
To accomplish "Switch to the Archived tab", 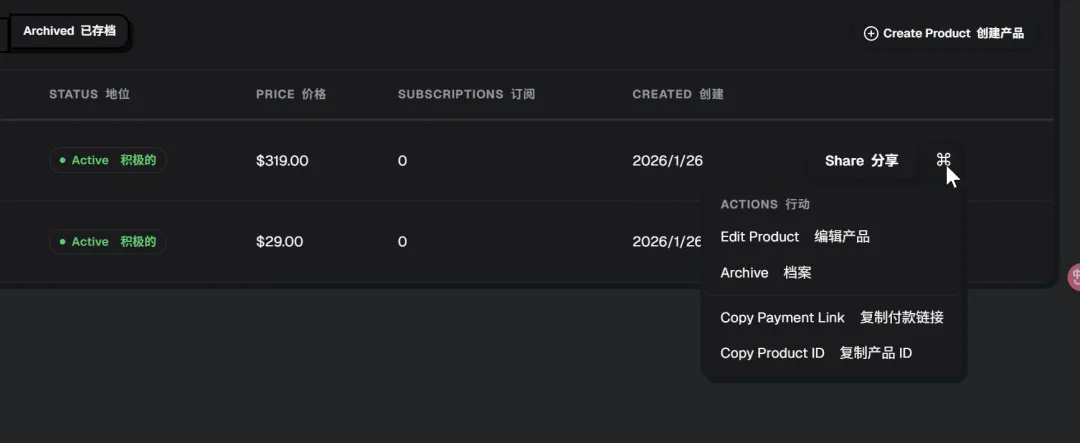I will pos(69,31).
